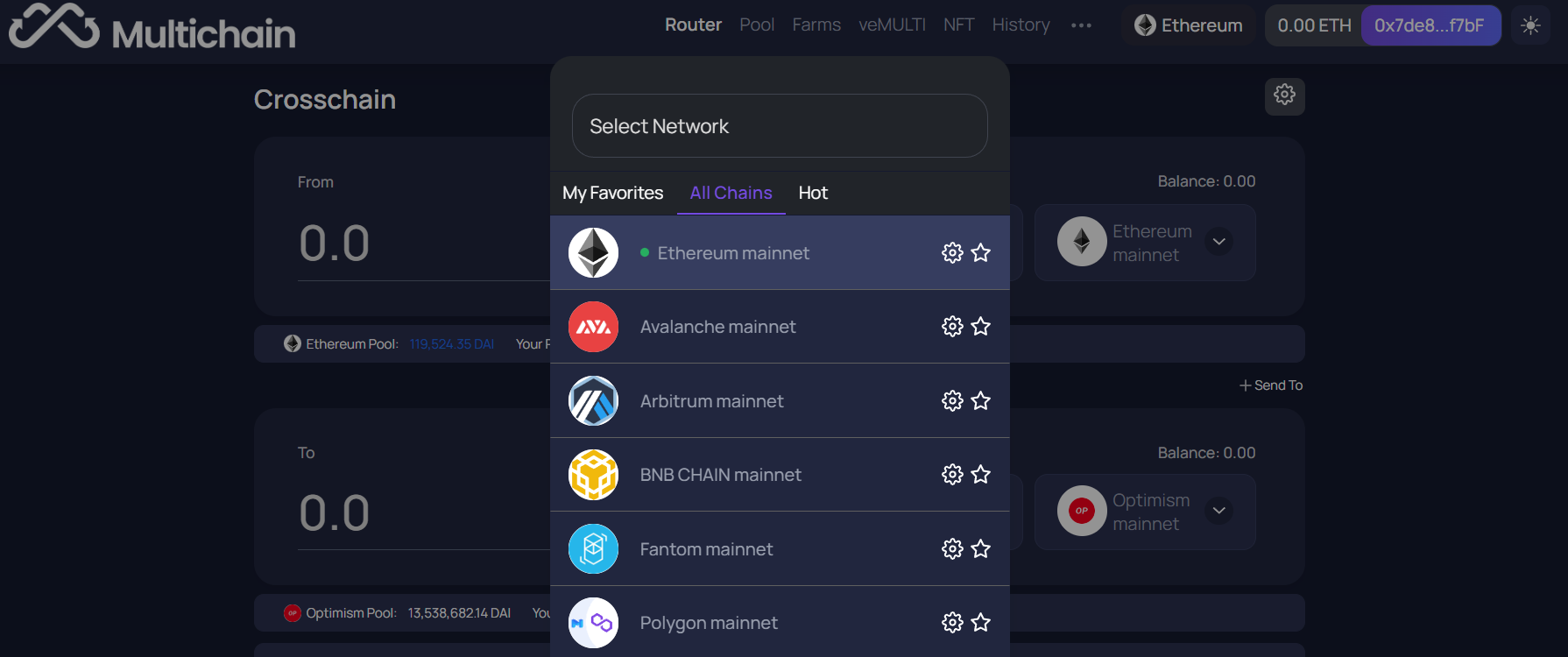The image size is (1568, 657).
Task: Switch to My Favorites tab
Action: point(613,193)
